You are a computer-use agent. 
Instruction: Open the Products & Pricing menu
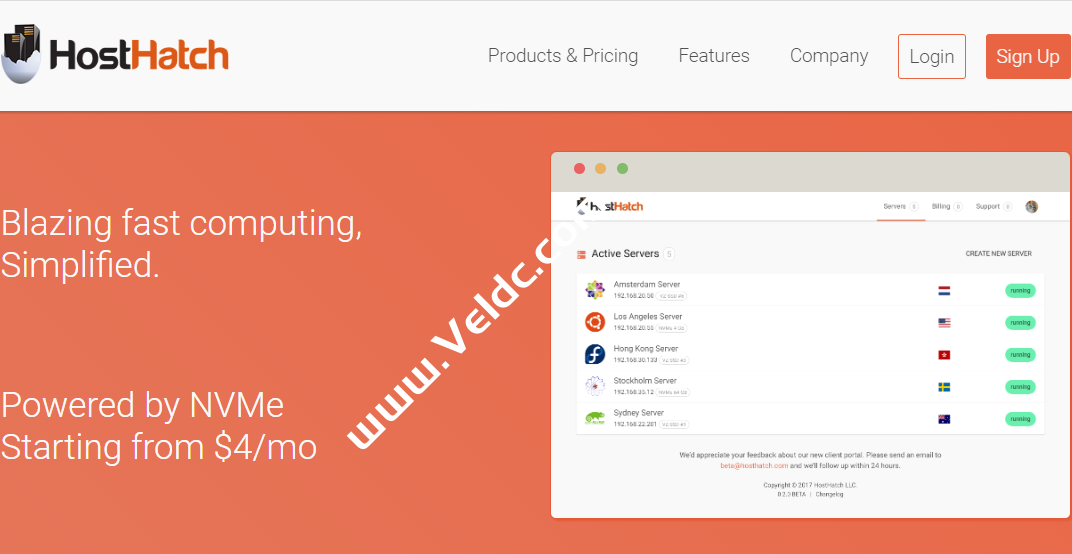[x=563, y=56]
